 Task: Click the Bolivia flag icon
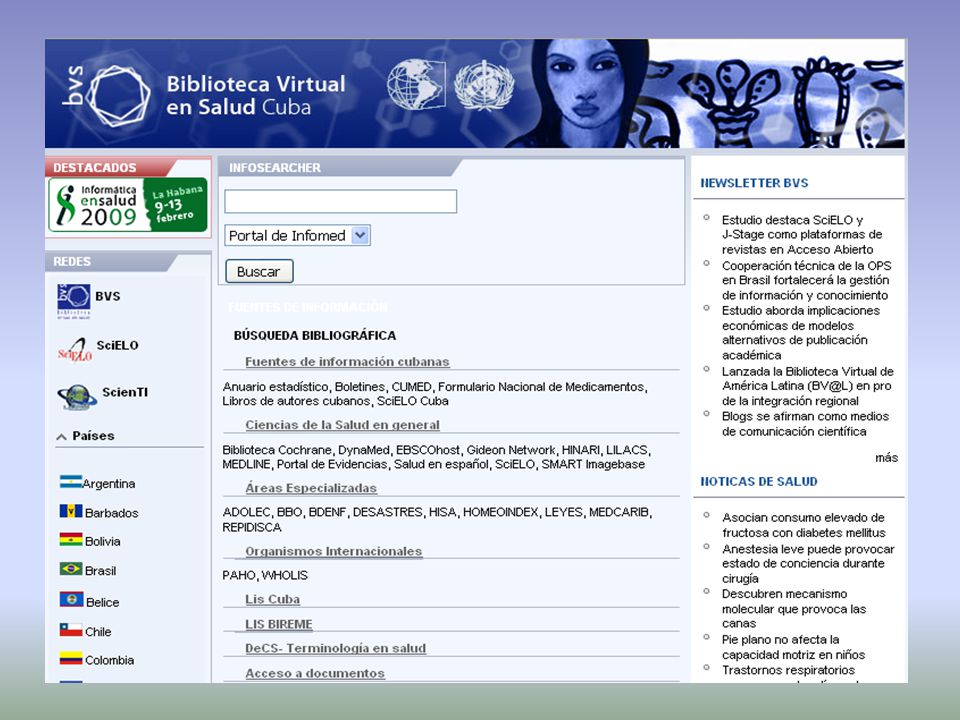point(70,539)
